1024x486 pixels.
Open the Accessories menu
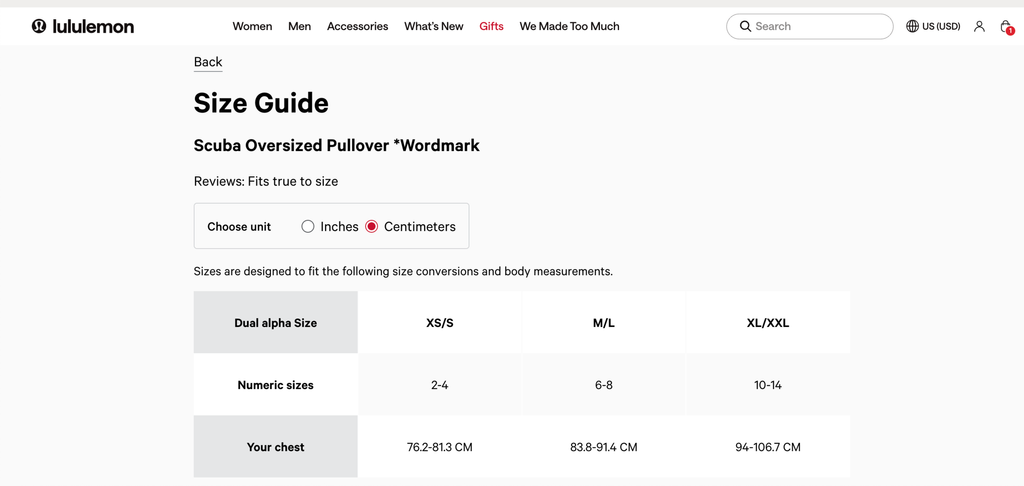(357, 26)
